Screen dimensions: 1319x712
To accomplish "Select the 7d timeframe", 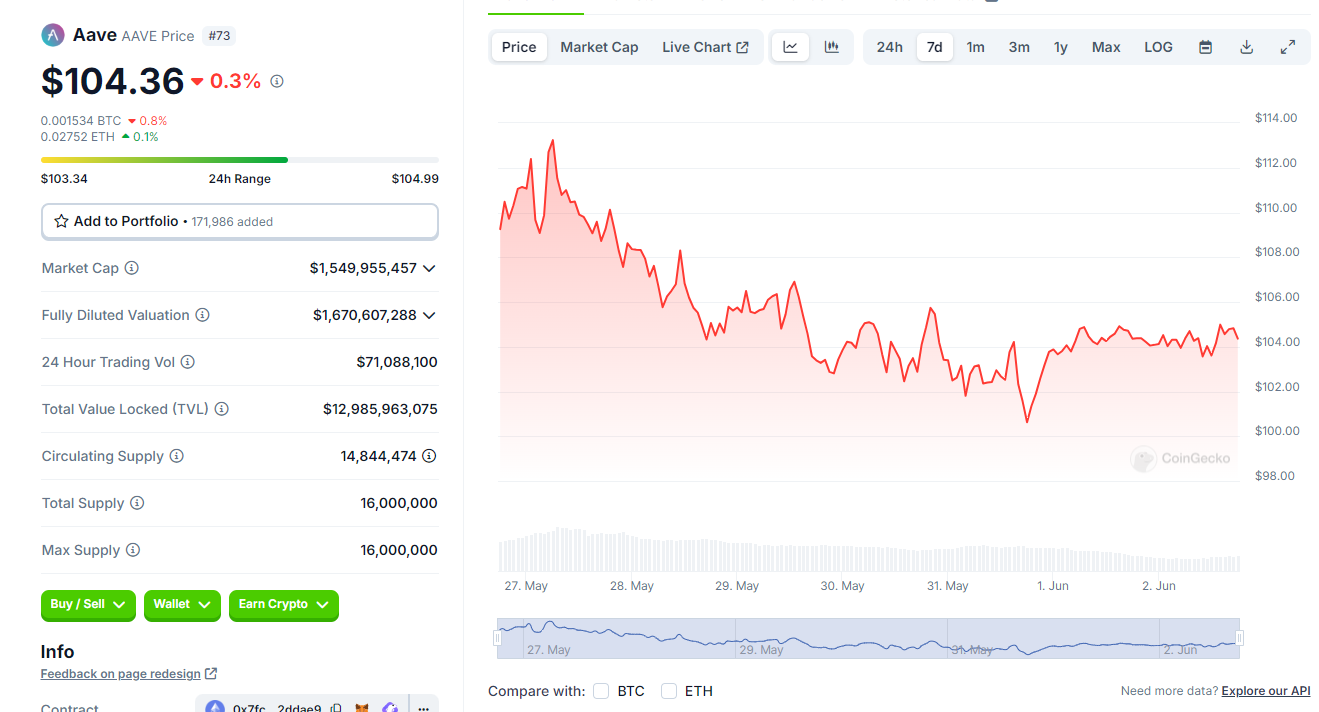I will [935, 47].
